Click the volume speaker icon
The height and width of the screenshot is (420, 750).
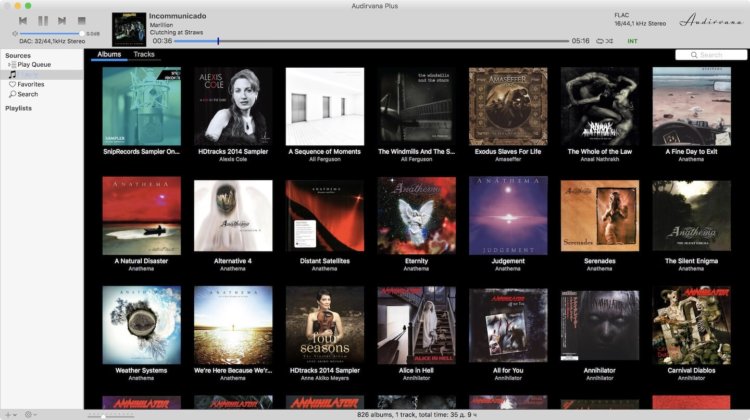pyautogui.click(x=15, y=33)
